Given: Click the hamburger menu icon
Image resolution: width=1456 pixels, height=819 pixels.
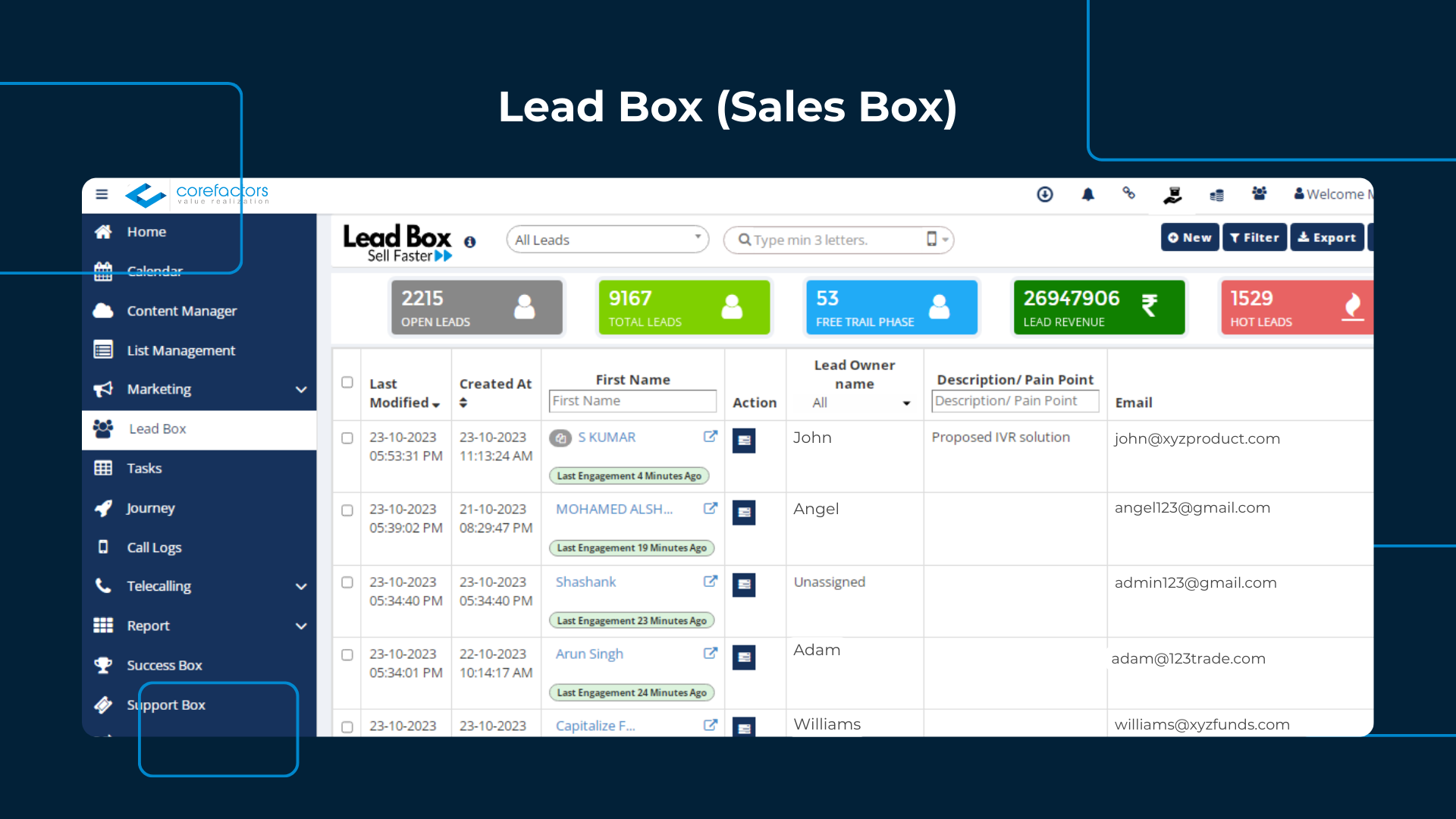Looking at the screenshot, I should (102, 194).
